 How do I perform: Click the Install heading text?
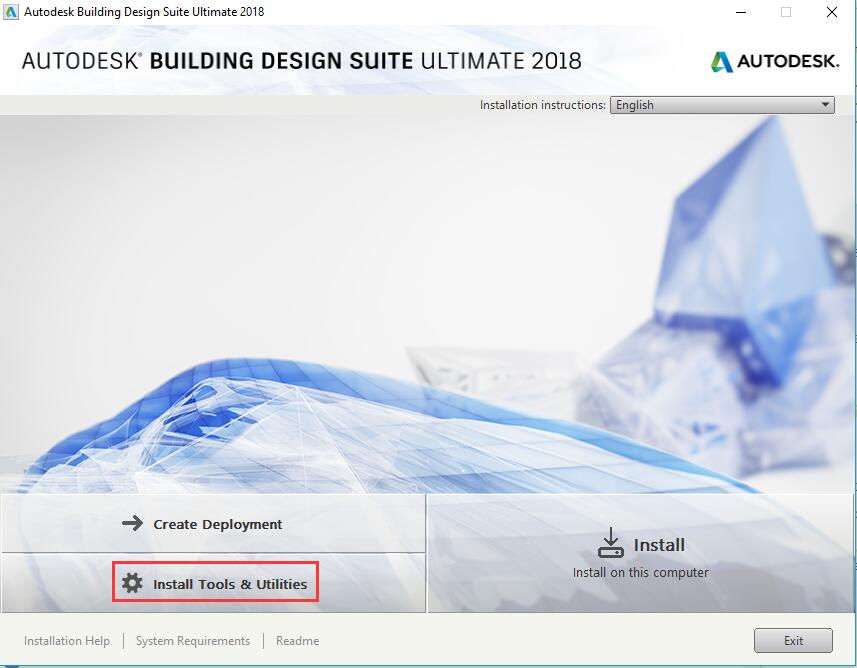tap(659, 545)
